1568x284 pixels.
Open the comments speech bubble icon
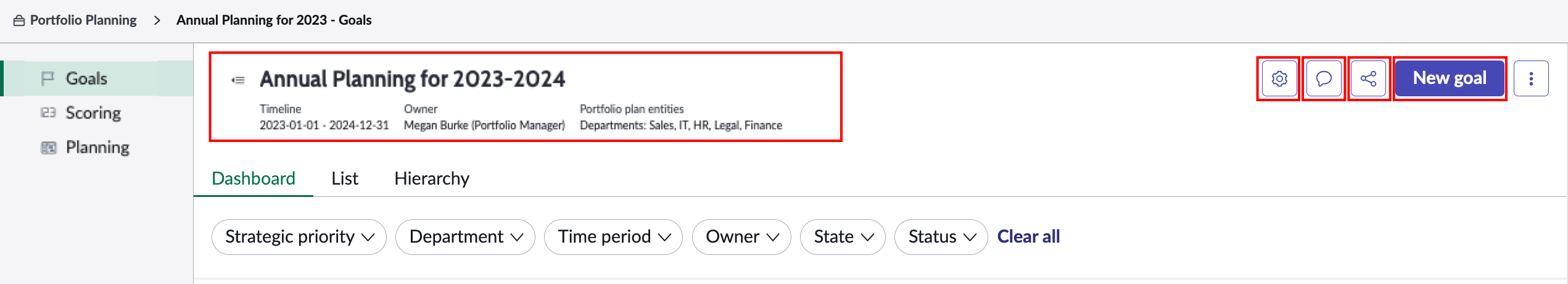(1324, 78)
